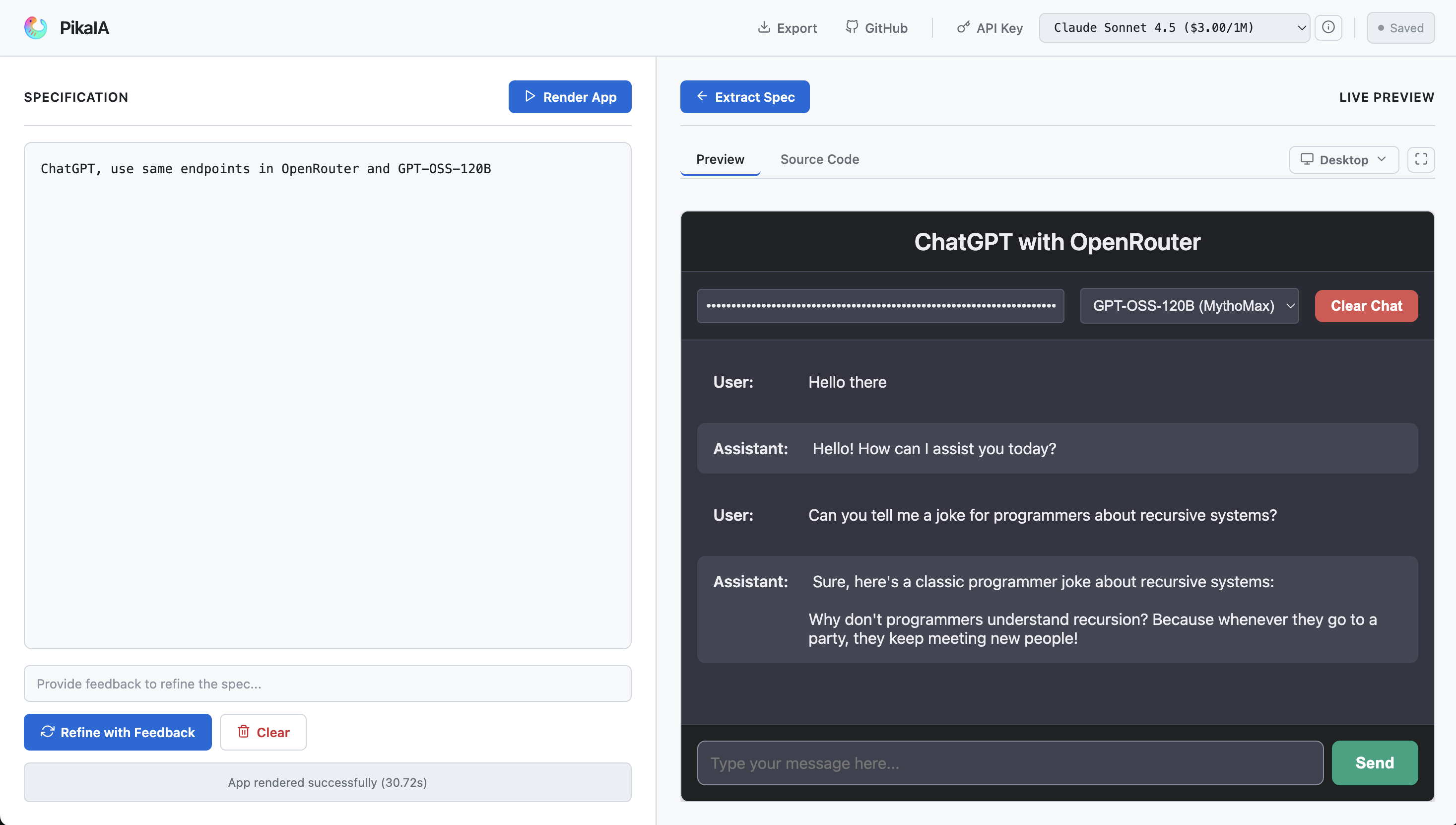Click the API Key icon
1456x825 pixels.
(x=963, y=27)
